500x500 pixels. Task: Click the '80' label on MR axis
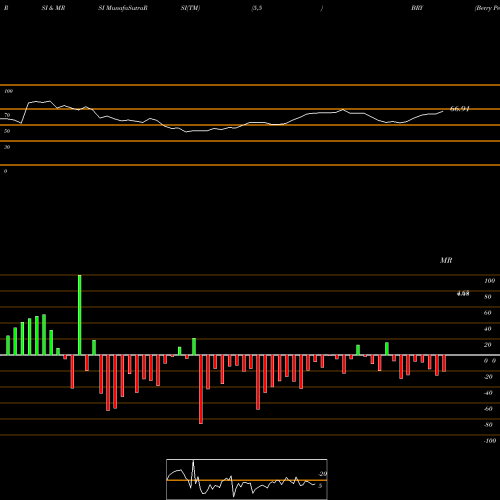[488, 297]
